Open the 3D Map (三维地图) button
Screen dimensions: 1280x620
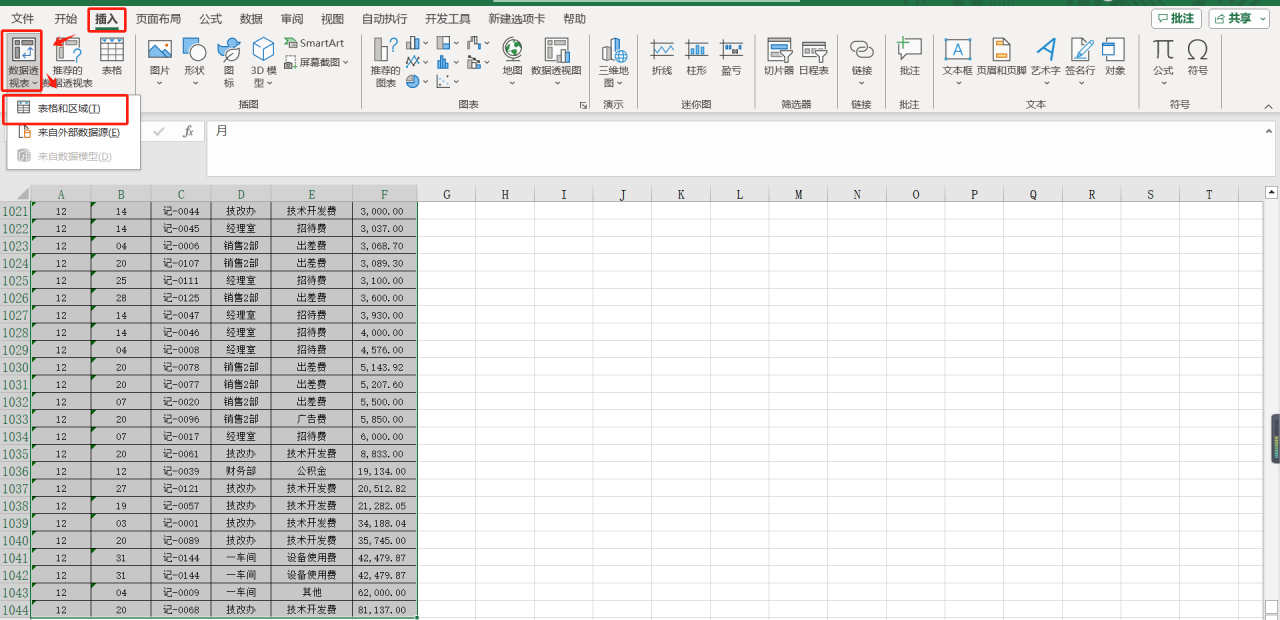[613, 63]
